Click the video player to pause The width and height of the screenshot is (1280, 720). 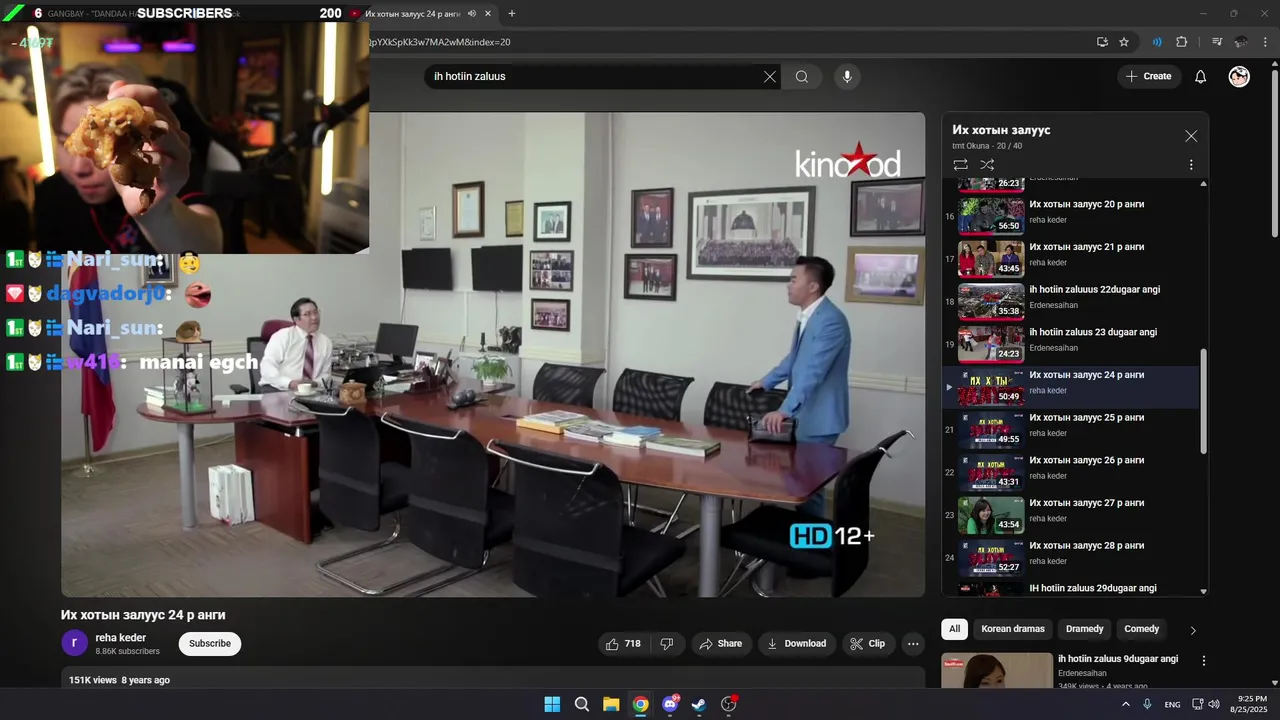coord(493,355)
